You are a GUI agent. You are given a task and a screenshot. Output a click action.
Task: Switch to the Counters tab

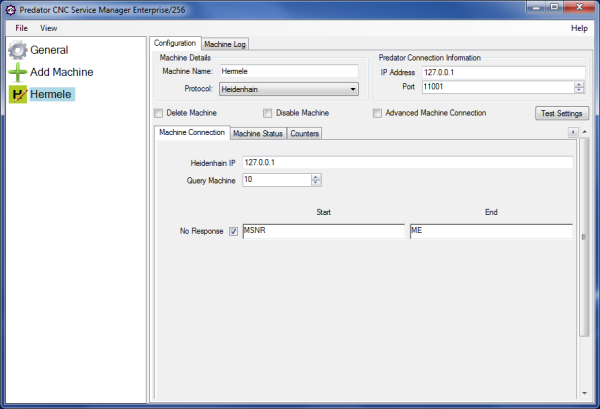(305, 134)
